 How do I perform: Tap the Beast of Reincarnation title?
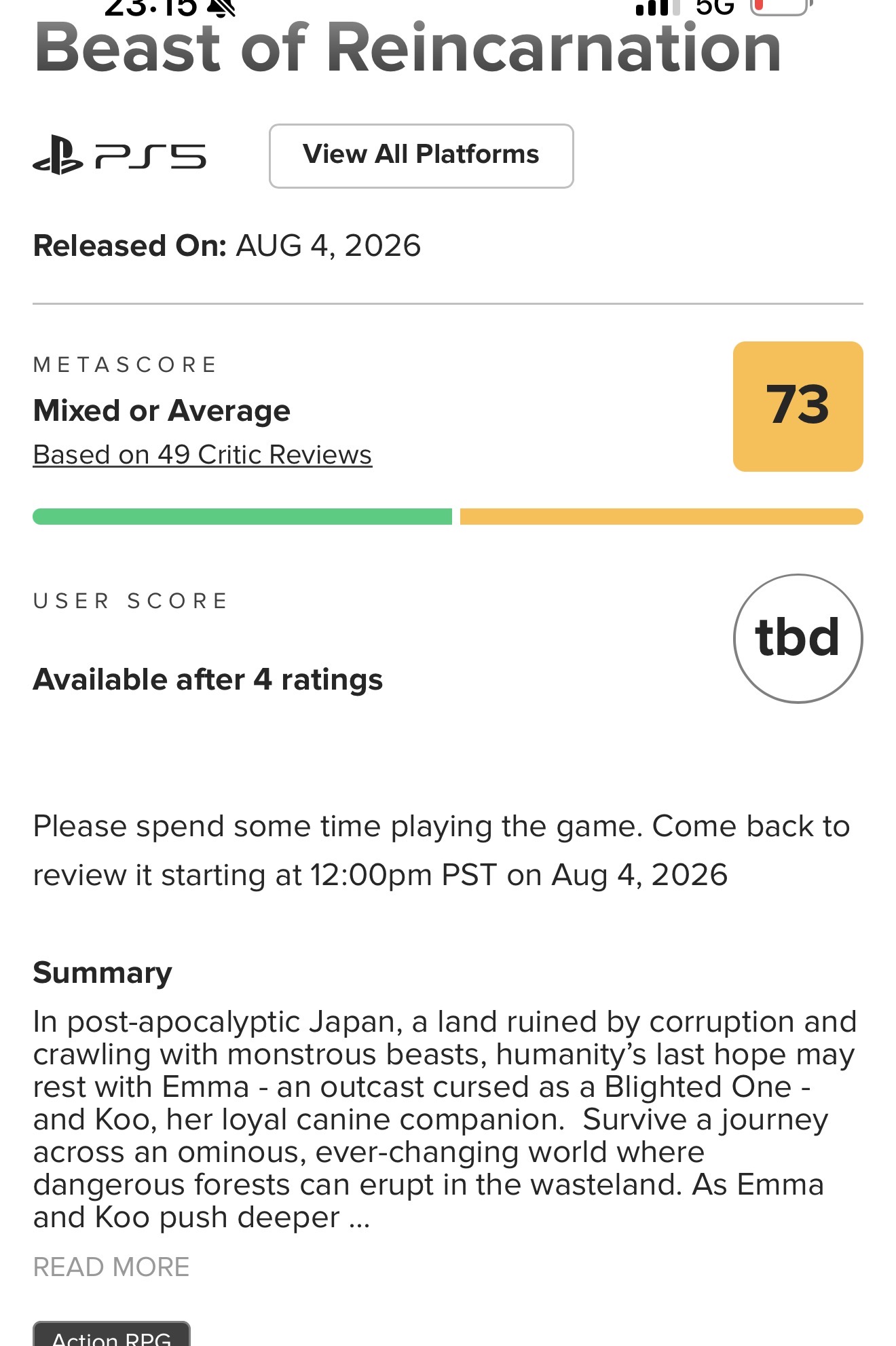tap(408, 48)
